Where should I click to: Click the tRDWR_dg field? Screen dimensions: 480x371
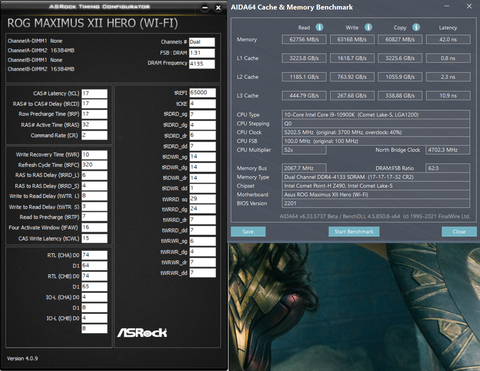[x=202, y=167]
